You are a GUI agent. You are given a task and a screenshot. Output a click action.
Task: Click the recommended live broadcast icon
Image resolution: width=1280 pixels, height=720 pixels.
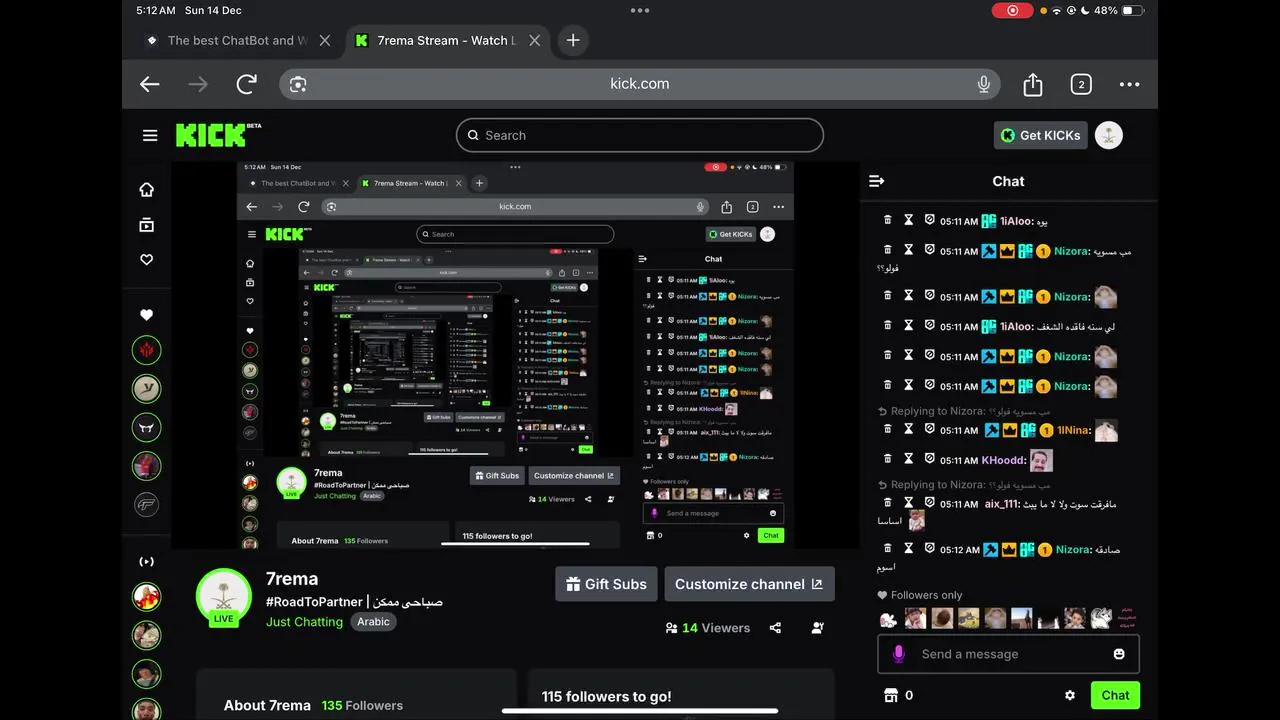(147, 562)
